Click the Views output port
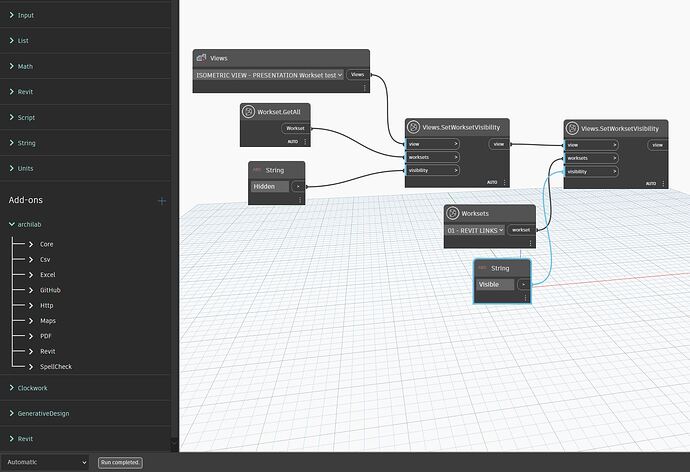Screen dimensions: 690x472 click(358, 75)
